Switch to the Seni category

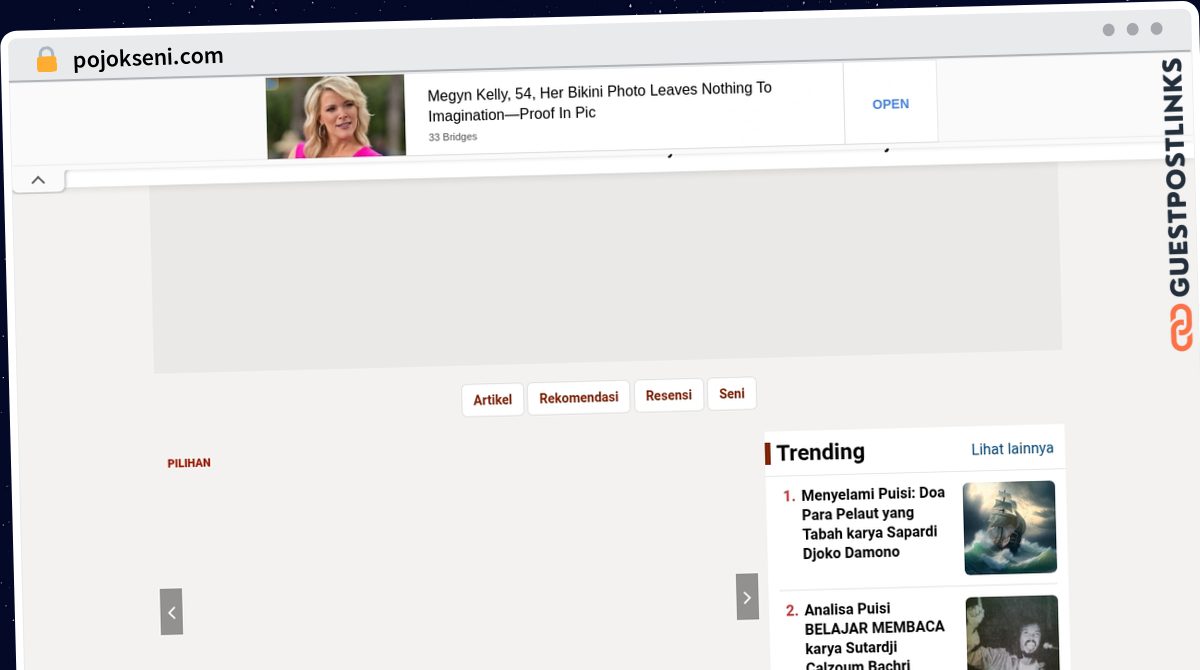tap(731, 393)
